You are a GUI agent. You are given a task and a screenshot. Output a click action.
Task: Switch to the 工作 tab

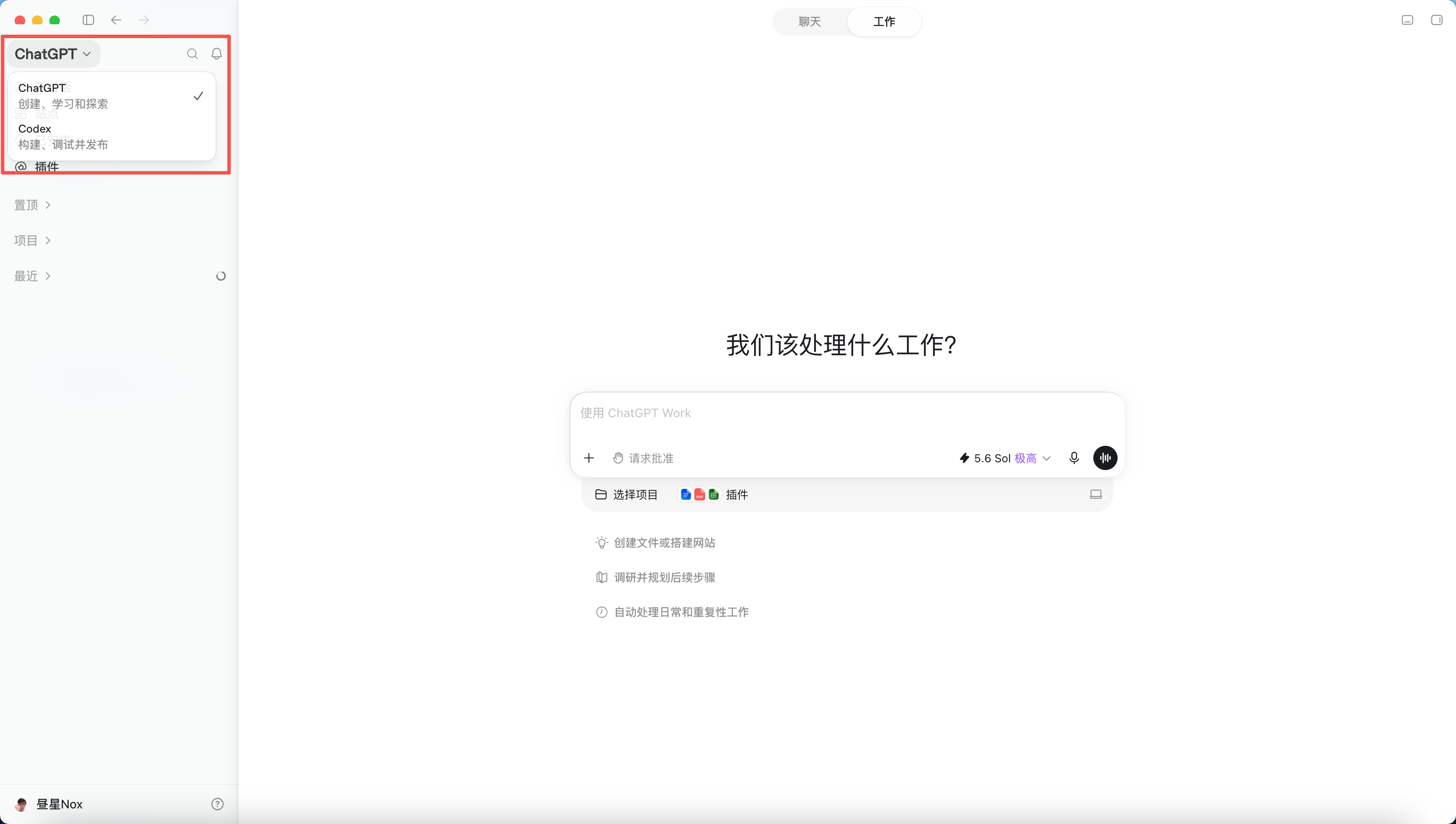pyautogui.click(x=884, y=22)
